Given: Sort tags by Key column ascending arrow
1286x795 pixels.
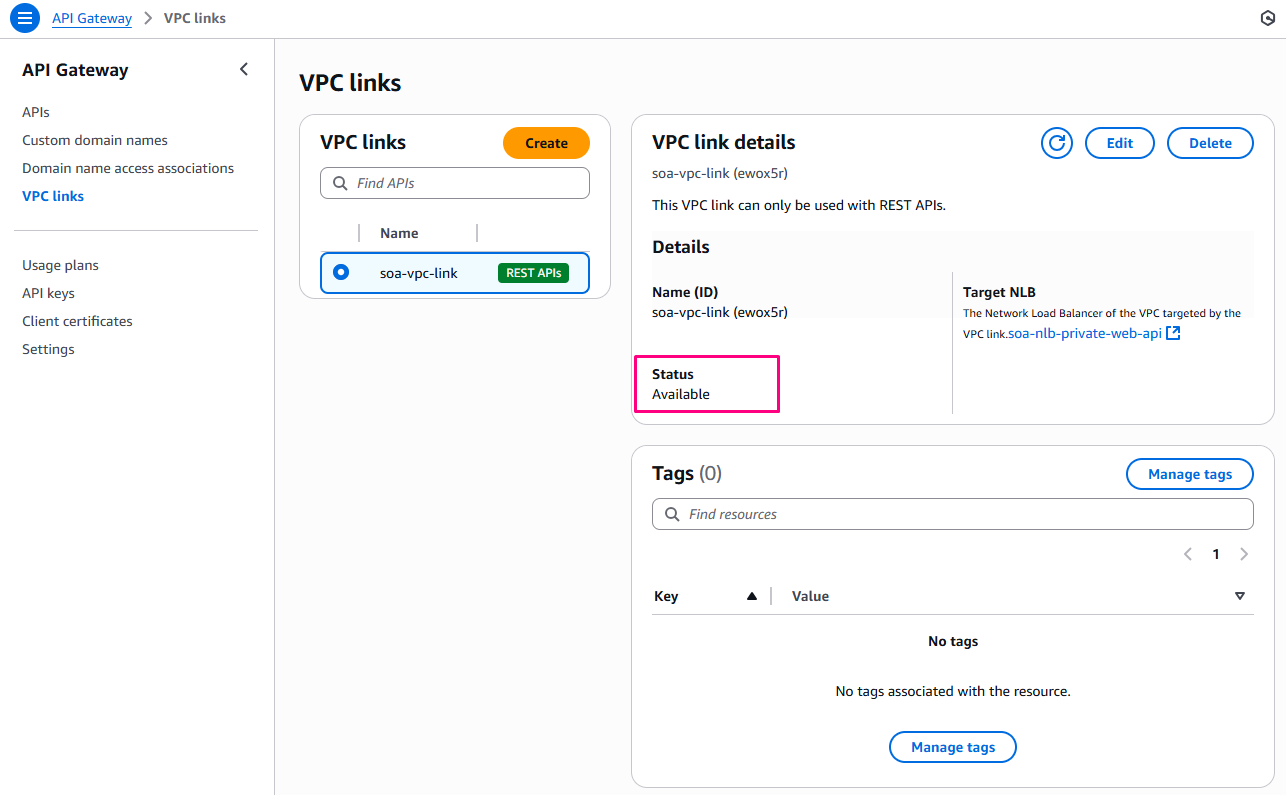Looking at the screenshot, I should 752,596.
